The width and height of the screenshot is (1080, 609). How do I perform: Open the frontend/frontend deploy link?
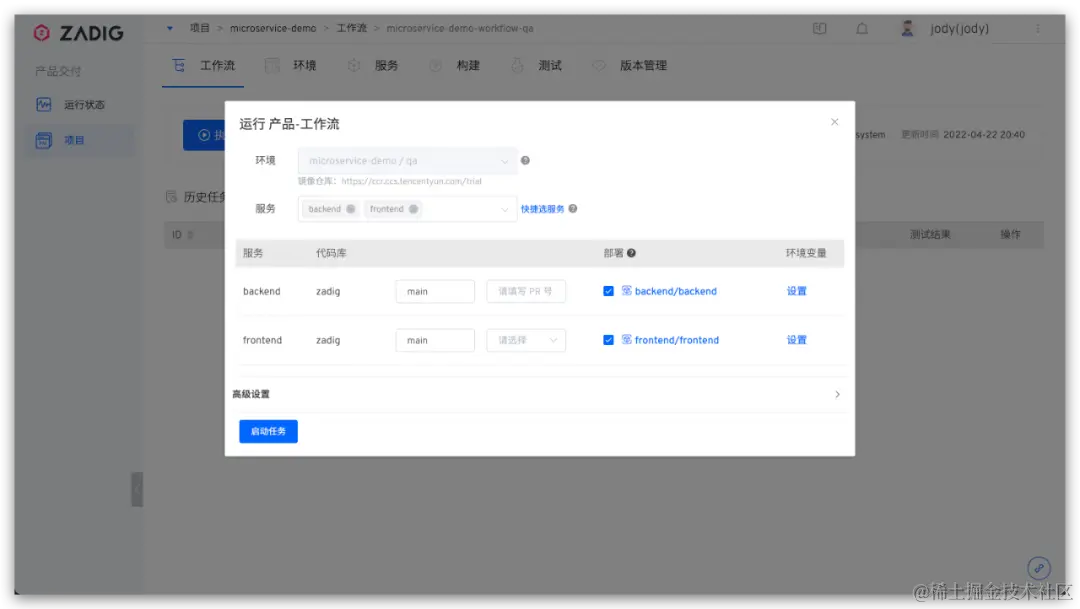tap(676, 340)
